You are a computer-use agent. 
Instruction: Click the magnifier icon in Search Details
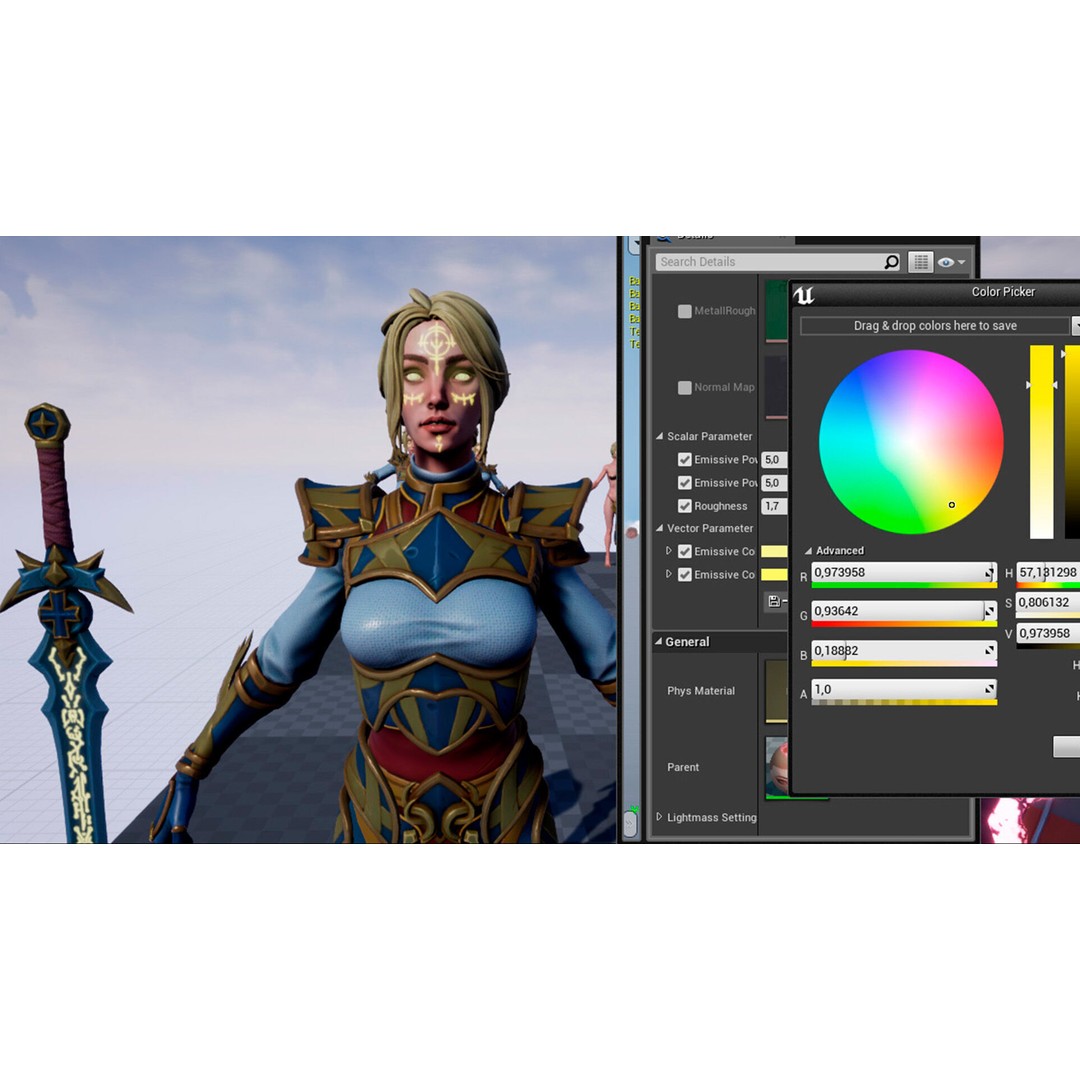coord(891,262)
